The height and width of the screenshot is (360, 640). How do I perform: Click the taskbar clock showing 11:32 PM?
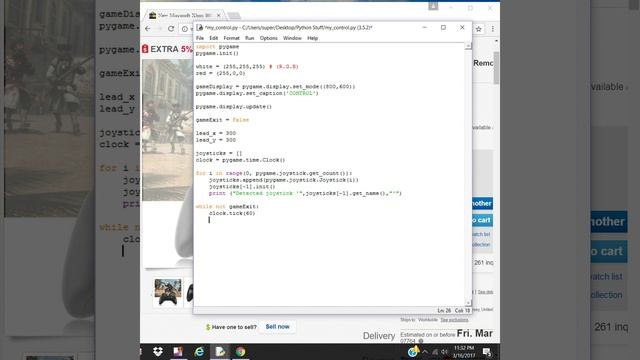click(x=464, y=352)
